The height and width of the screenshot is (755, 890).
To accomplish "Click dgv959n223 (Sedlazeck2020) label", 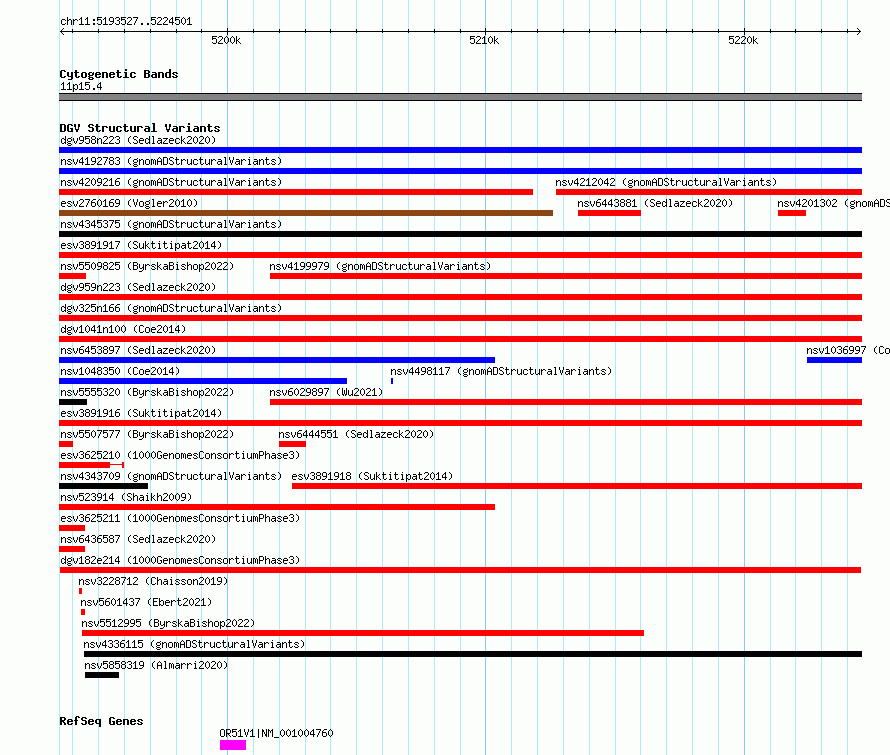I will coord(138,287).
